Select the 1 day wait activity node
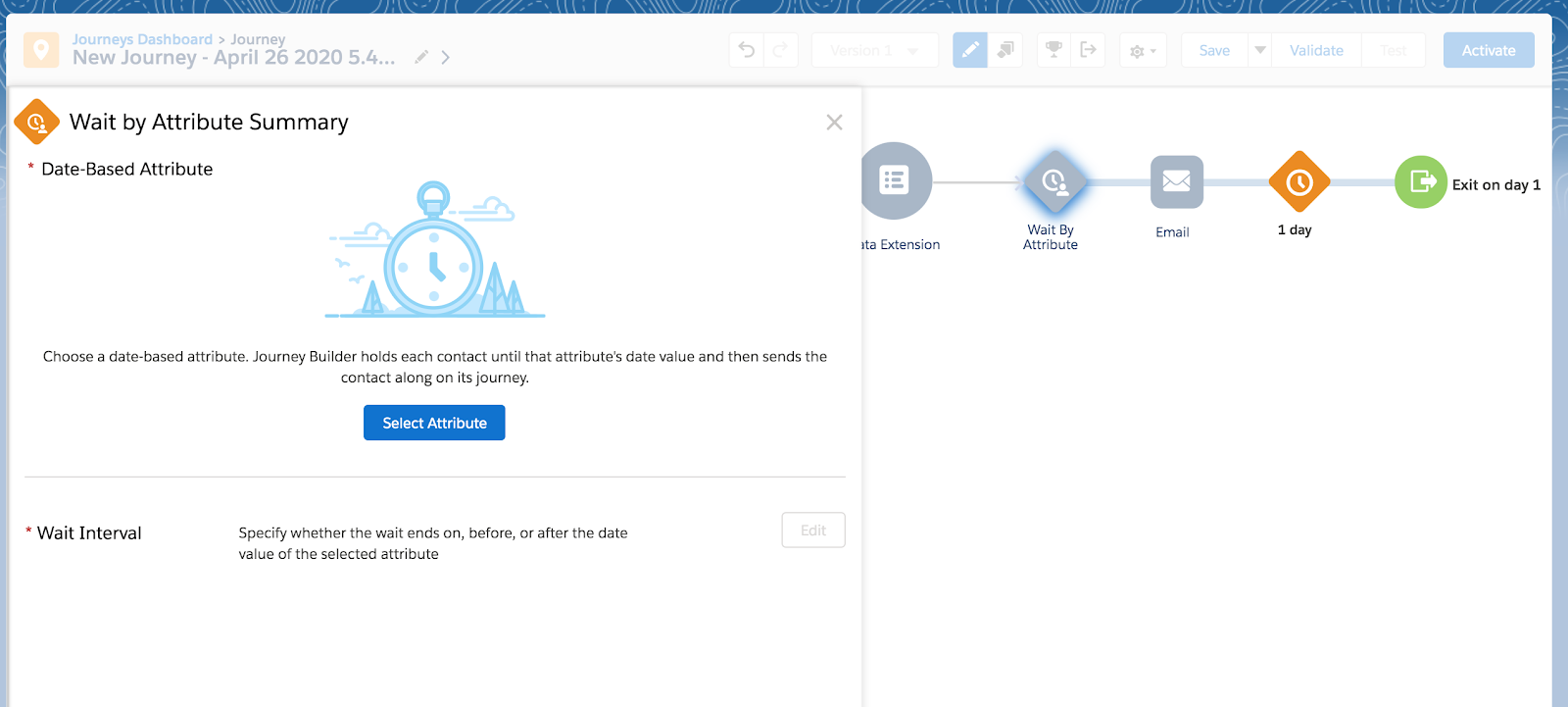The width and height of the screenshot is (1568, 707). 1299,181
